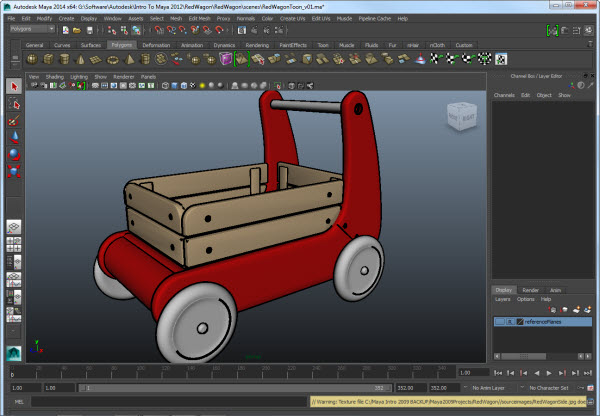This screenshot has height=416, width=600.
Task: Open the File menu
Action: tap(11, 18)
